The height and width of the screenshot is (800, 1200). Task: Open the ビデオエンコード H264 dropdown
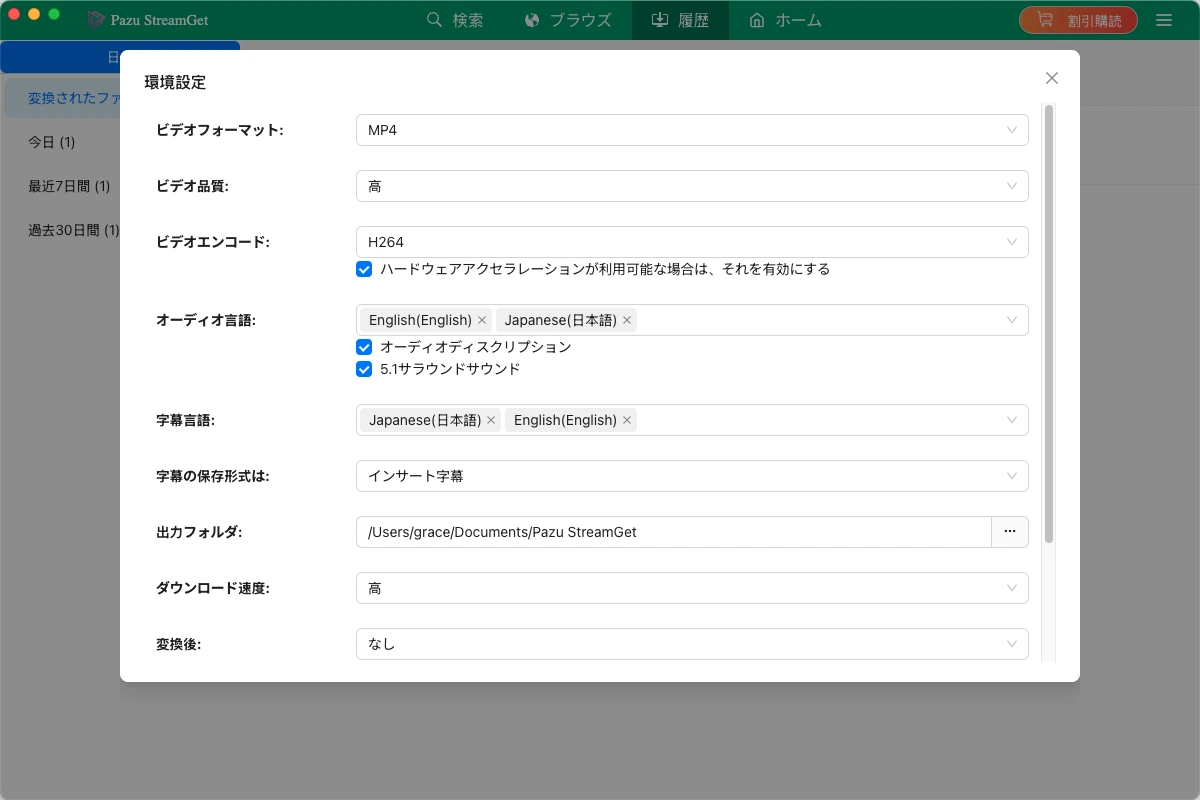[692, 242]
